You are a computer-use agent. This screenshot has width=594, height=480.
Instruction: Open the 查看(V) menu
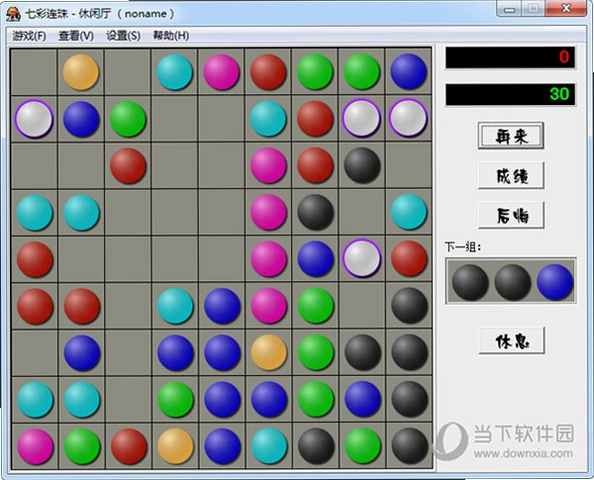(x=76, y=36)
